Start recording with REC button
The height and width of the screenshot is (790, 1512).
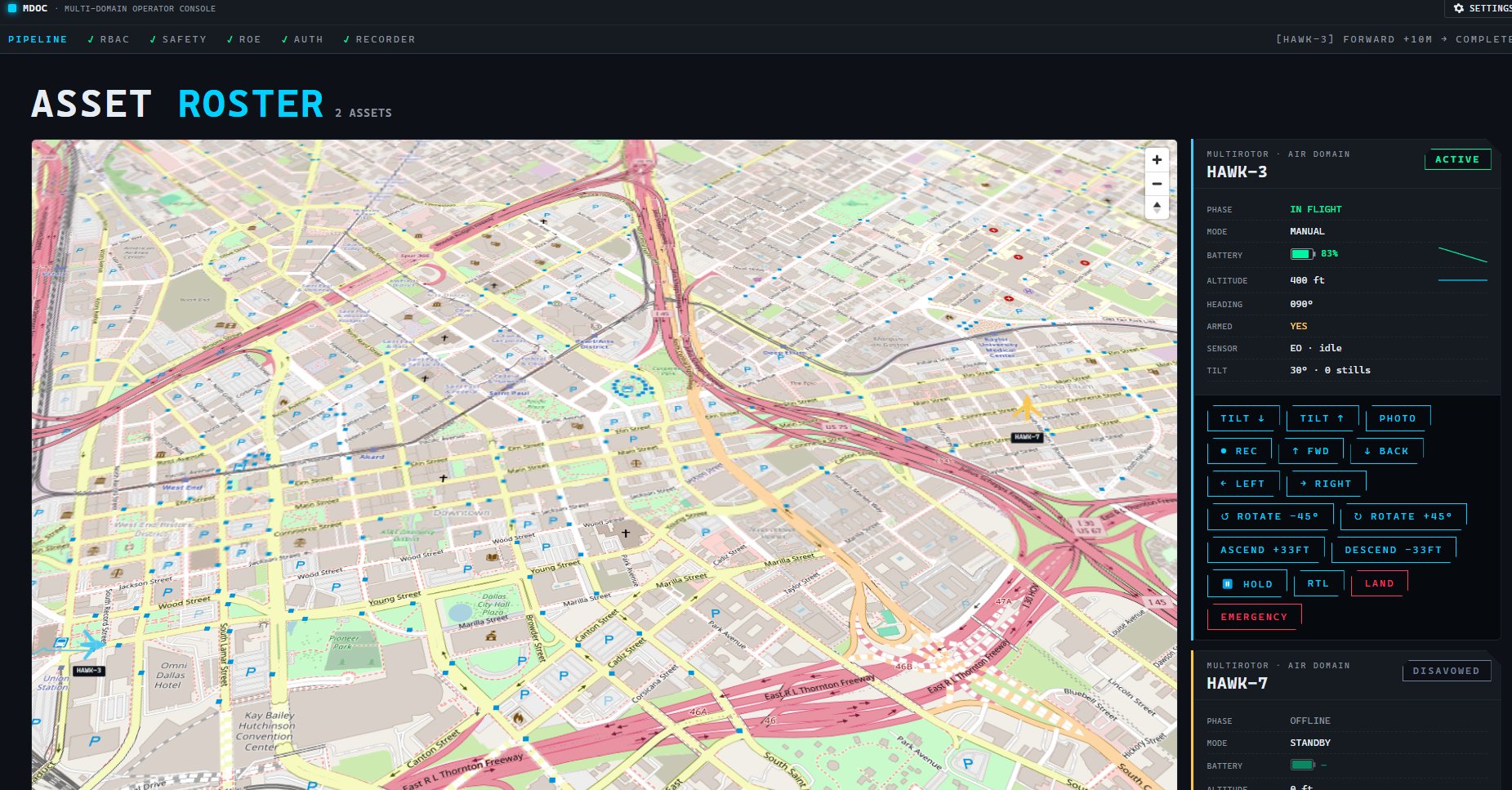coord(1239,451)
